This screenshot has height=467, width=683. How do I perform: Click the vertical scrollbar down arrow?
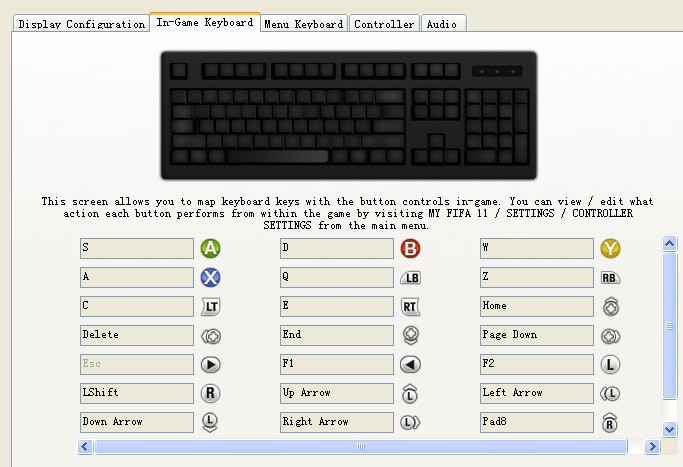tap(670, 429)
